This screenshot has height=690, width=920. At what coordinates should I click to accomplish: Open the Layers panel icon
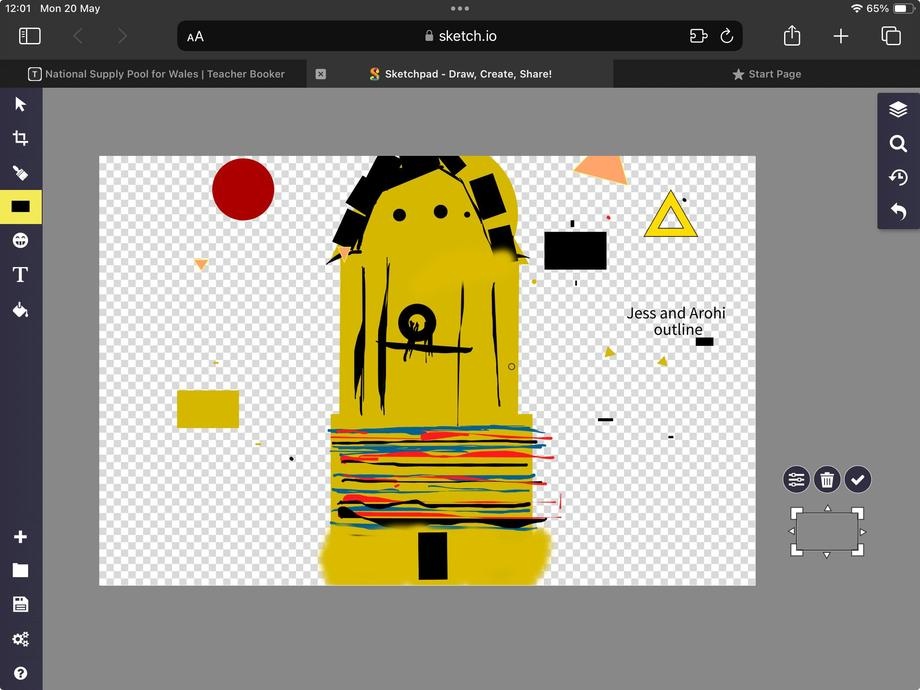pos(898,110)
